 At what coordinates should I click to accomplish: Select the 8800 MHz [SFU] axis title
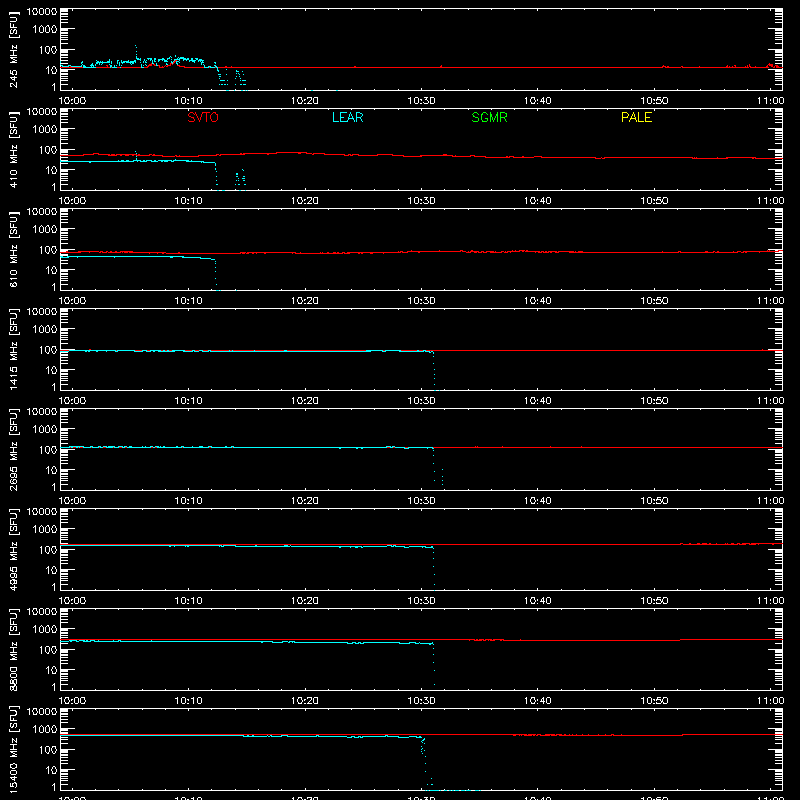(14, 649)
